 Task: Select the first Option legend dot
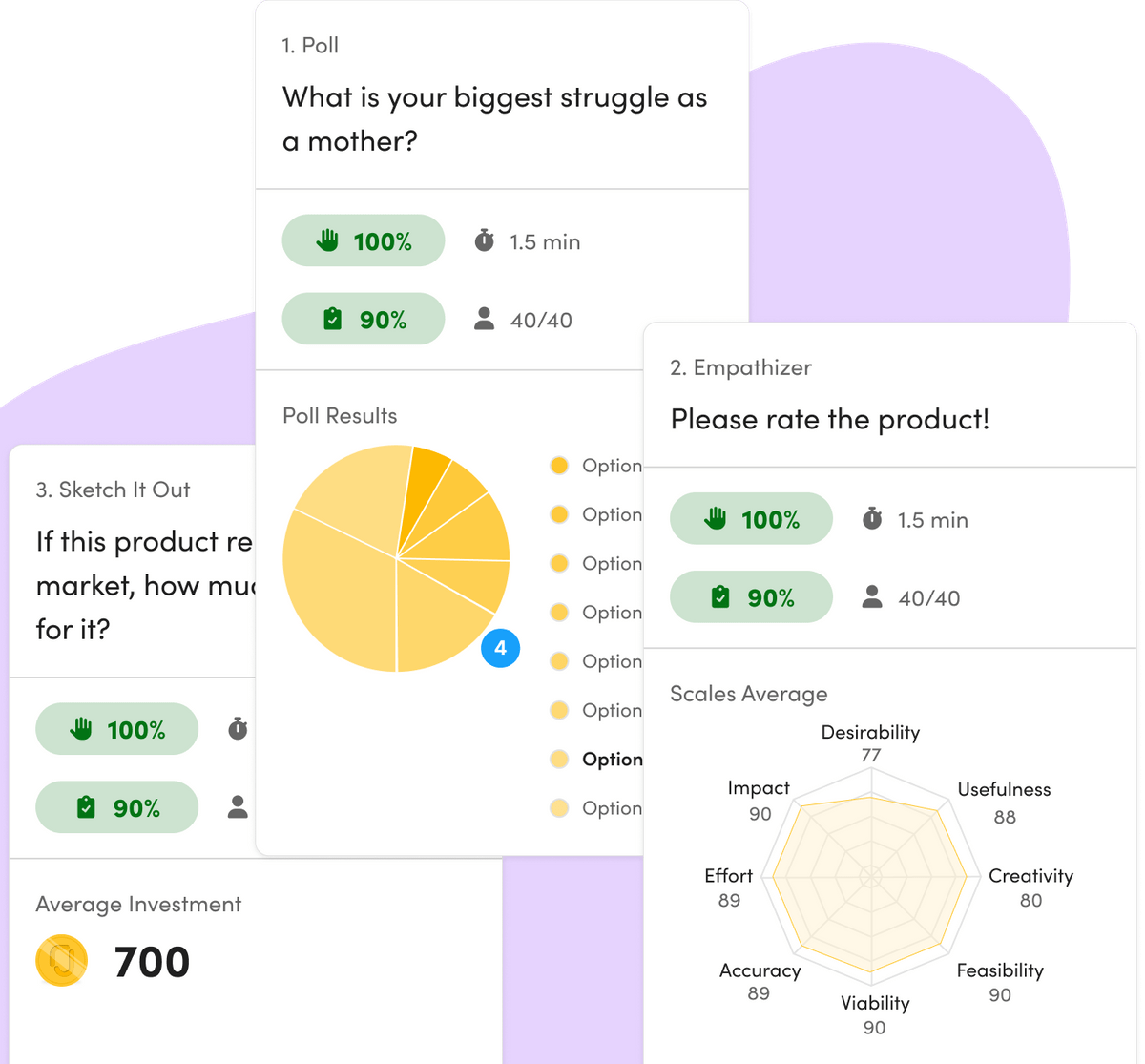[559, 466]
